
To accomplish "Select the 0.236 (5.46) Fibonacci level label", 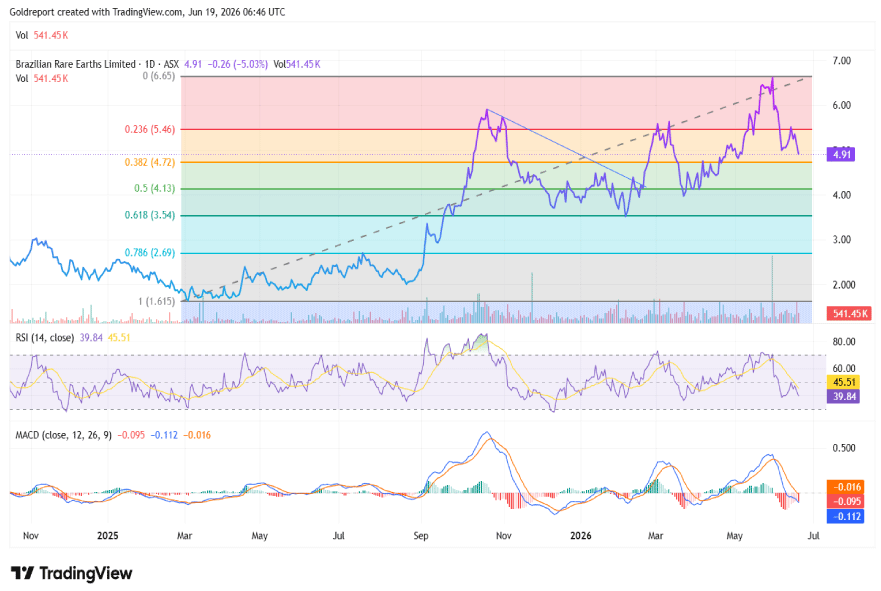I will click(149, 129).
